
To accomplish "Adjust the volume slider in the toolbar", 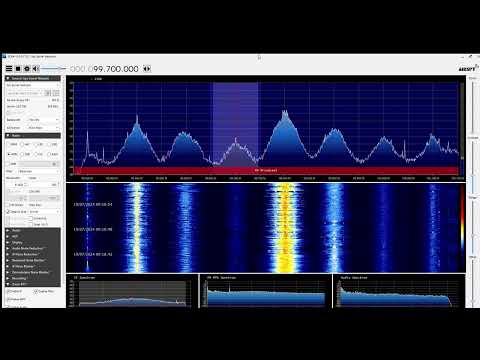I will coord(53,69).
